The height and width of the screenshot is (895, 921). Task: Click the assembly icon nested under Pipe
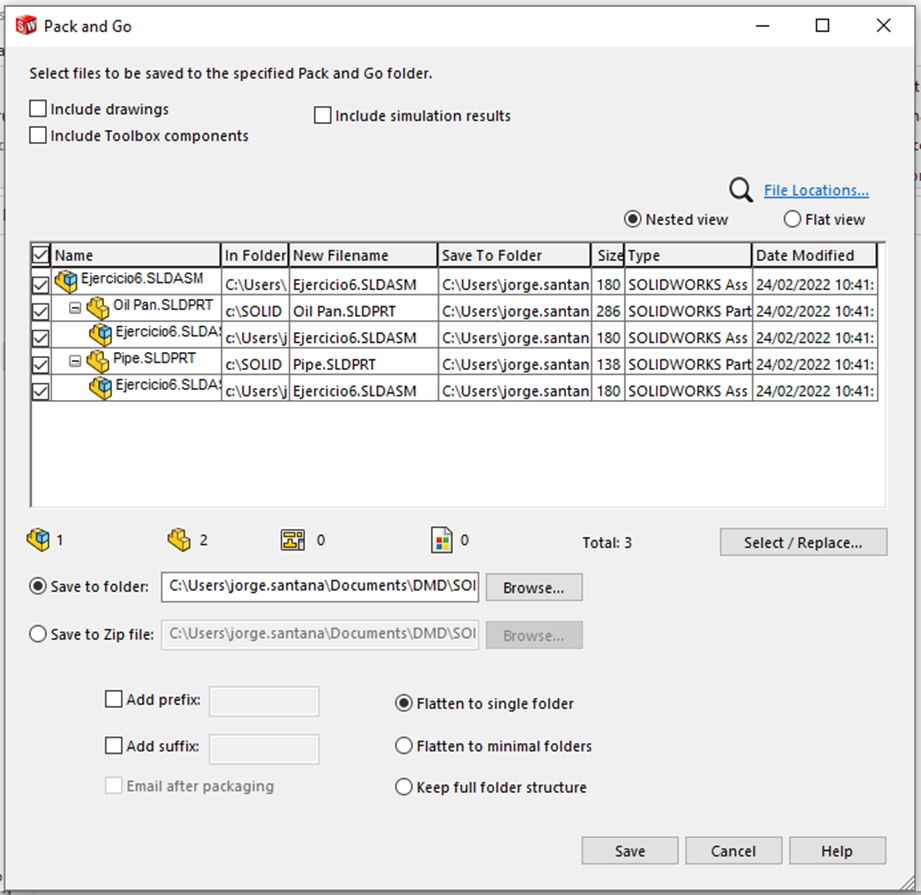[x=100, y=388]
